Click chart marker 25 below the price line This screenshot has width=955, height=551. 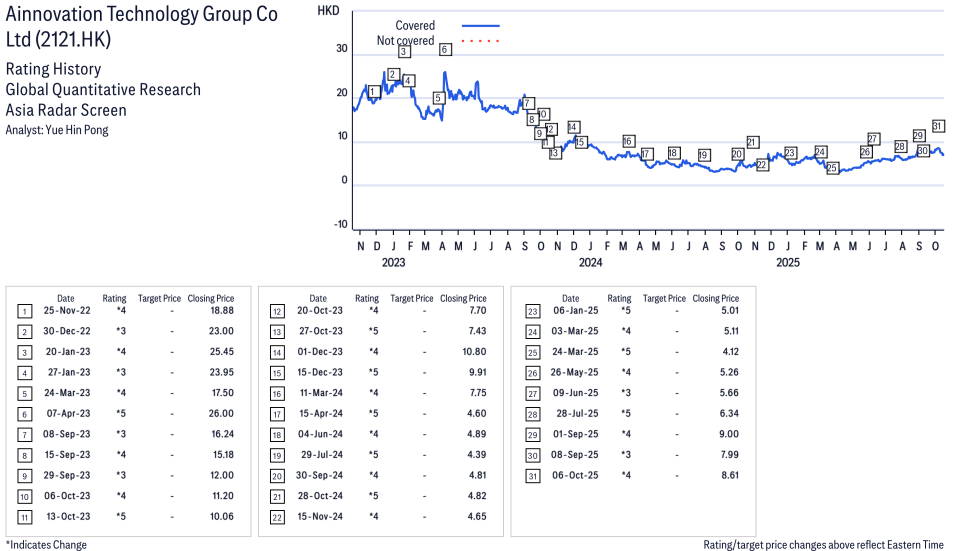click(x=832, y=168)
